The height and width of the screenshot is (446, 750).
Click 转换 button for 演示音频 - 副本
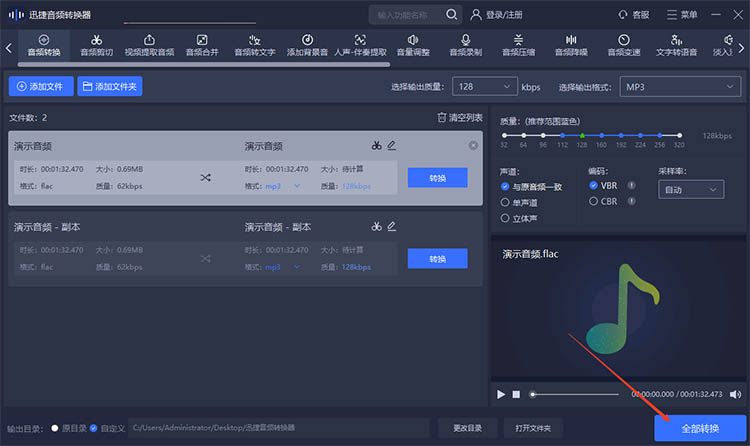pos(437,258)
